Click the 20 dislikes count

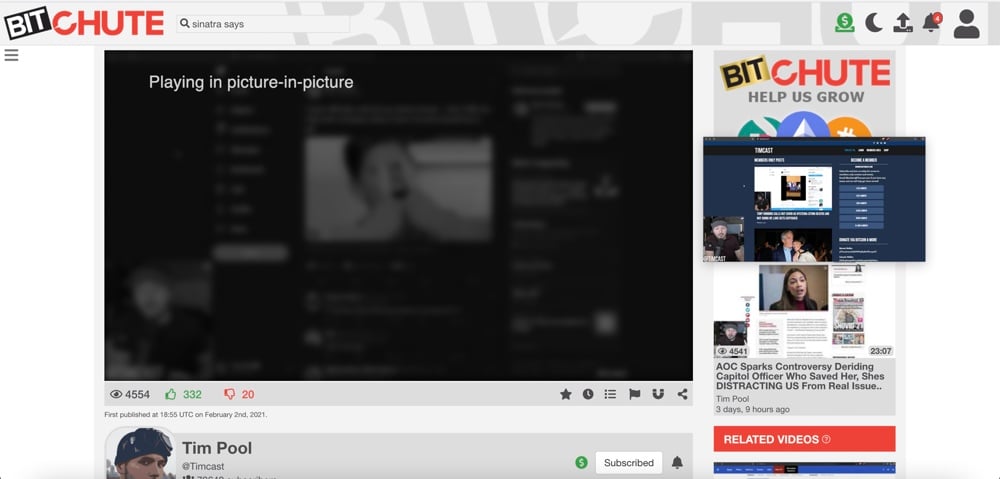(x=248, y=394)
